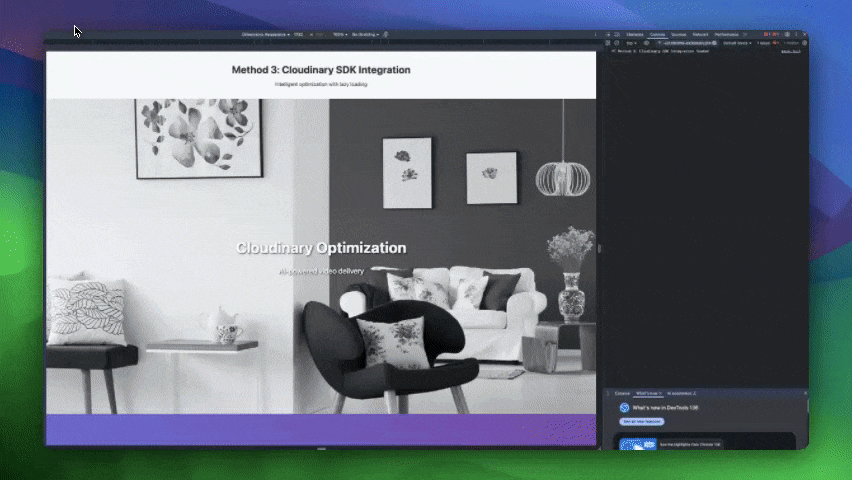Image resolution: width=852 pixels, height=480 pixels.
Task: Click the 'See all new features' button
Action: tap(642, 422)
